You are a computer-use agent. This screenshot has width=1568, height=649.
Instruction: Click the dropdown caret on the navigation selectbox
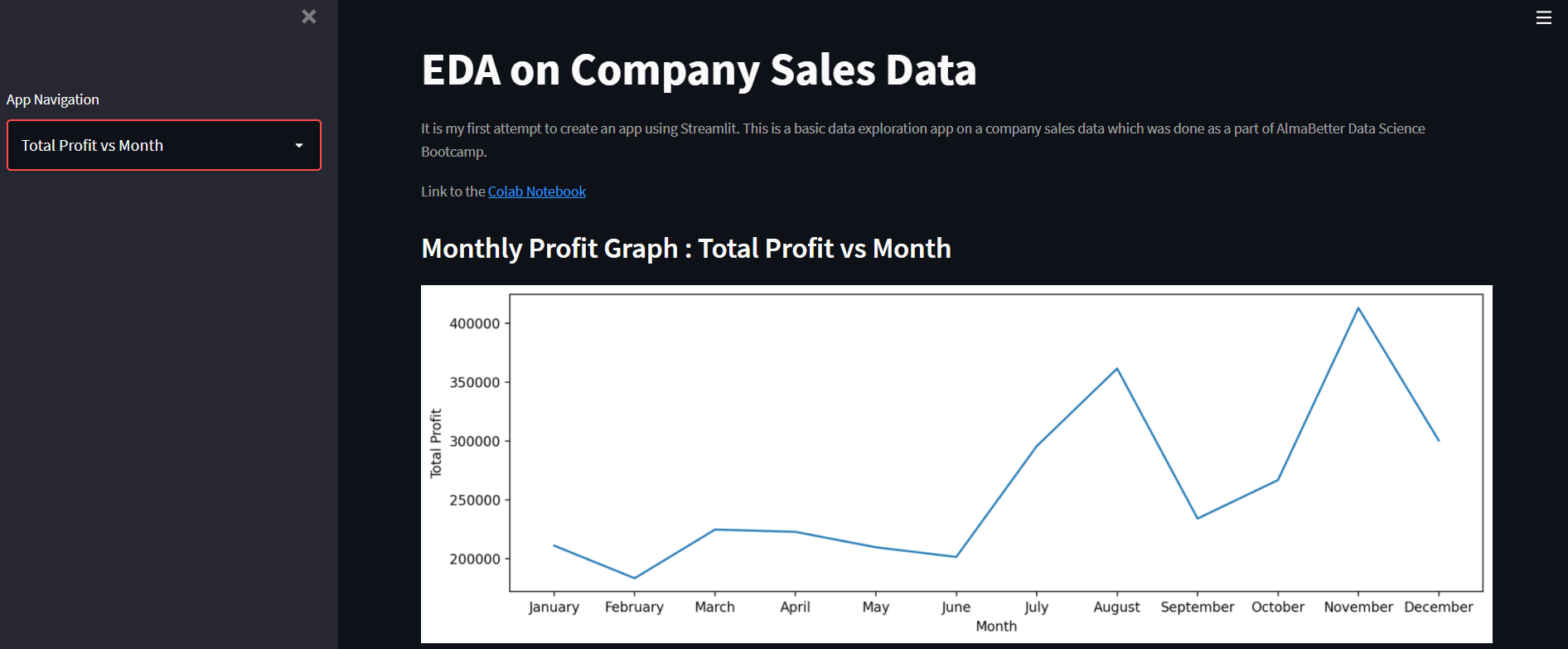(x=299, y=145)
